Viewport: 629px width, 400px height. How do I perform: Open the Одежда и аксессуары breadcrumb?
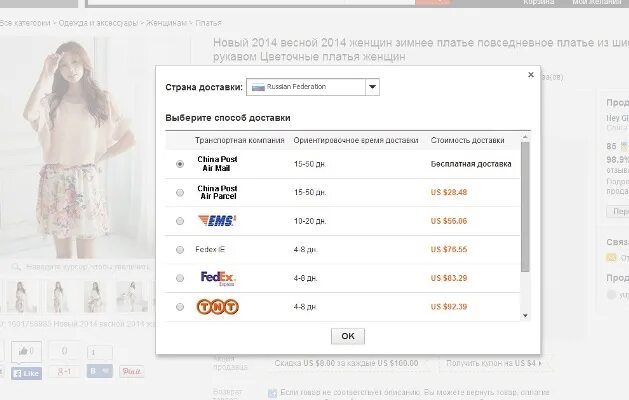tap(98, 23)
